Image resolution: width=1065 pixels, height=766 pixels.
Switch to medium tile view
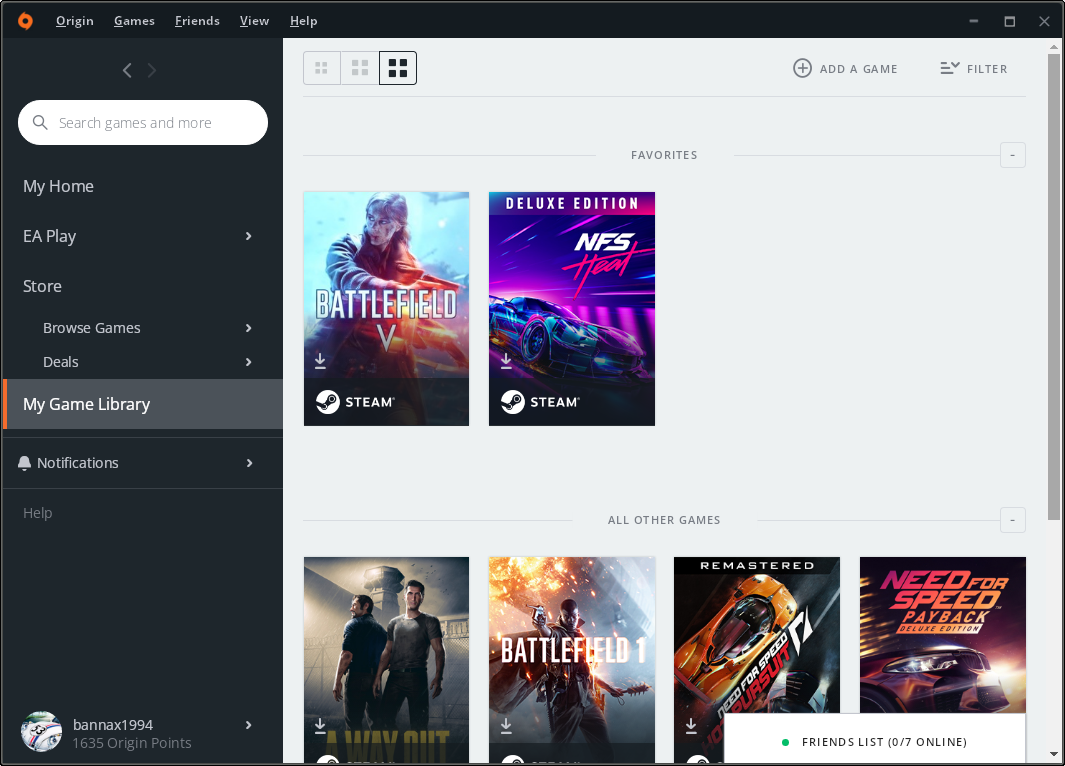tap(360, 68)
